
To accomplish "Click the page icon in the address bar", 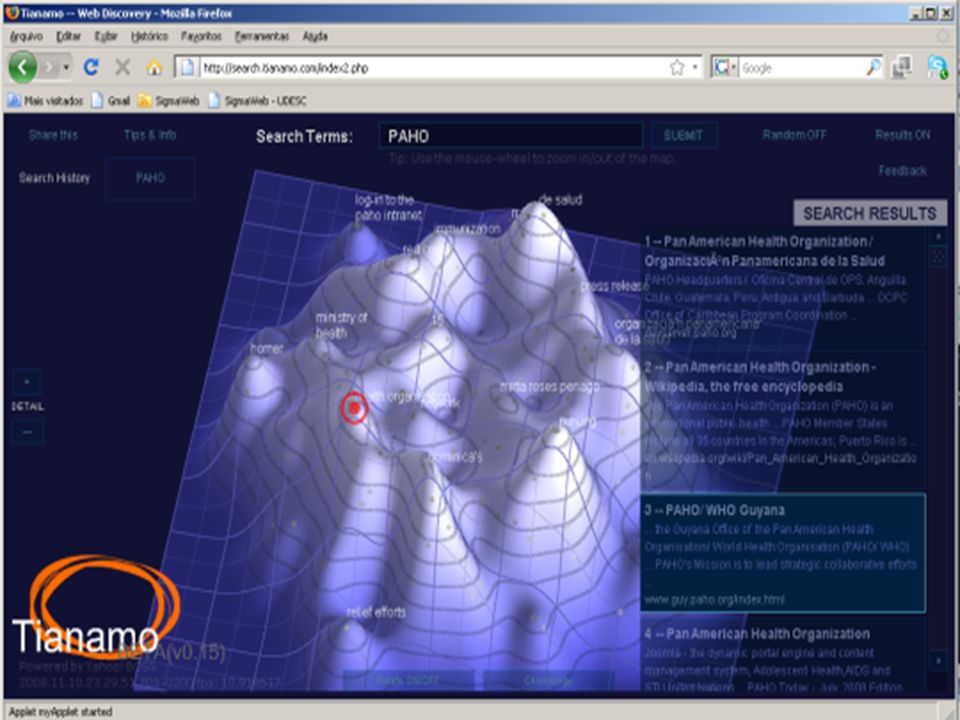I will pos(187,67).
